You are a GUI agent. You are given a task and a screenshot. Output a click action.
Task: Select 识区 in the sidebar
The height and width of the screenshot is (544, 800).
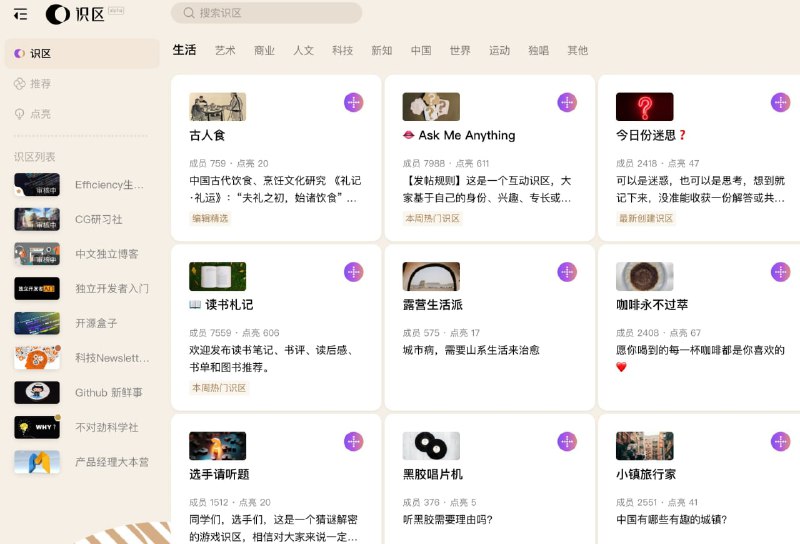(82, 54)
